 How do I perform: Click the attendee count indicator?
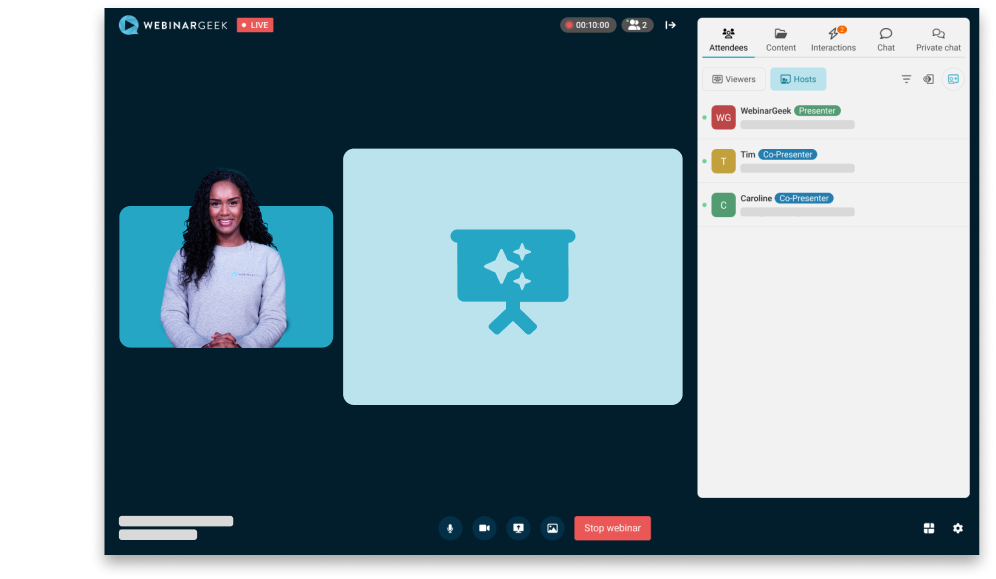click(x=637, y=25)
